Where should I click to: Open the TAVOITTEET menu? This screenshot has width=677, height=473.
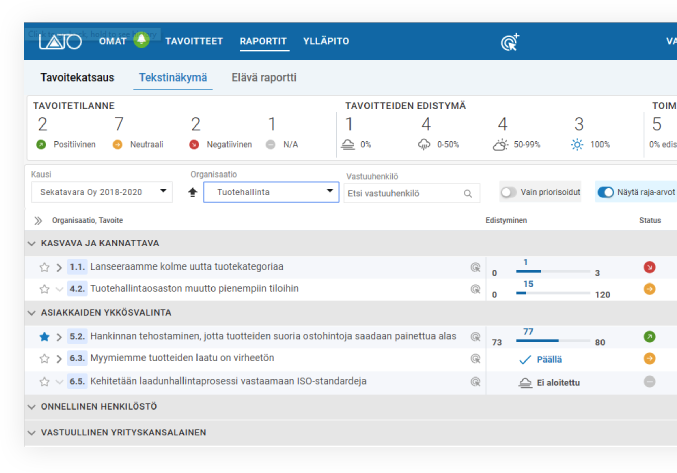coord(194,41)
